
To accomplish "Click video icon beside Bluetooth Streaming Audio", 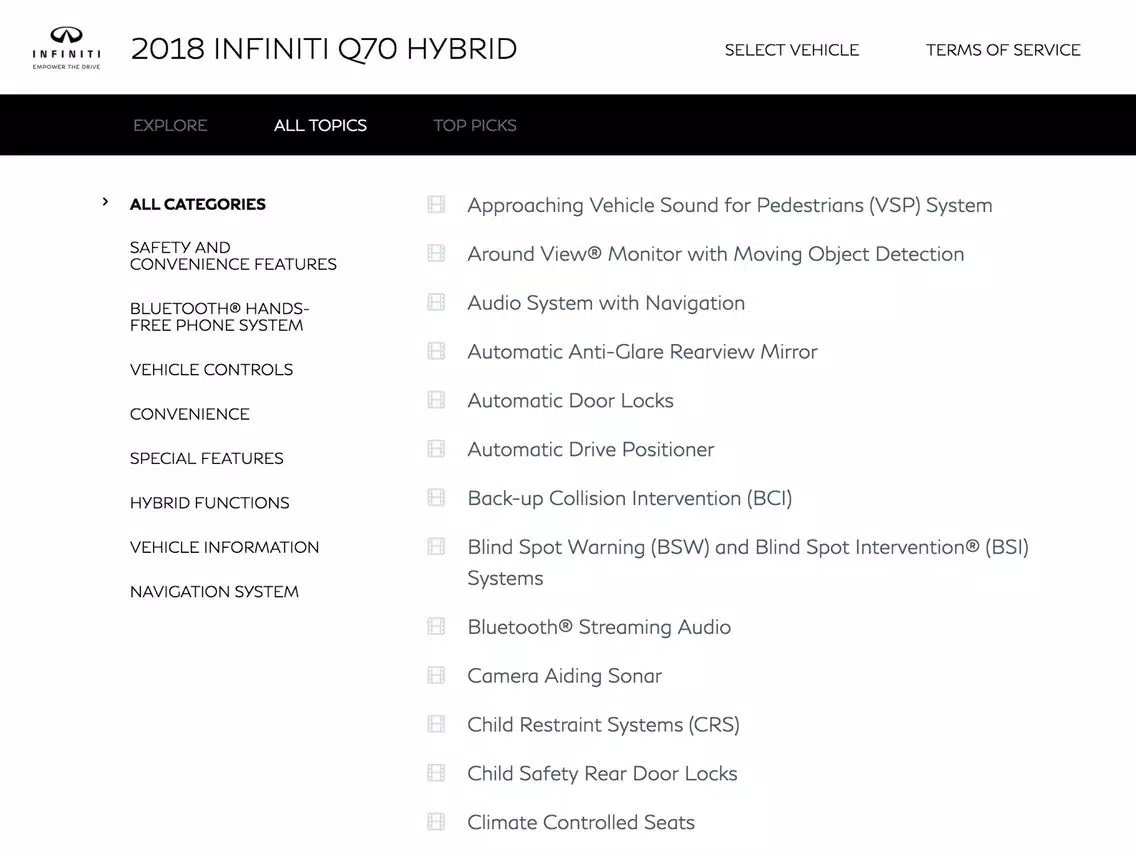I will tap(436, 626).
